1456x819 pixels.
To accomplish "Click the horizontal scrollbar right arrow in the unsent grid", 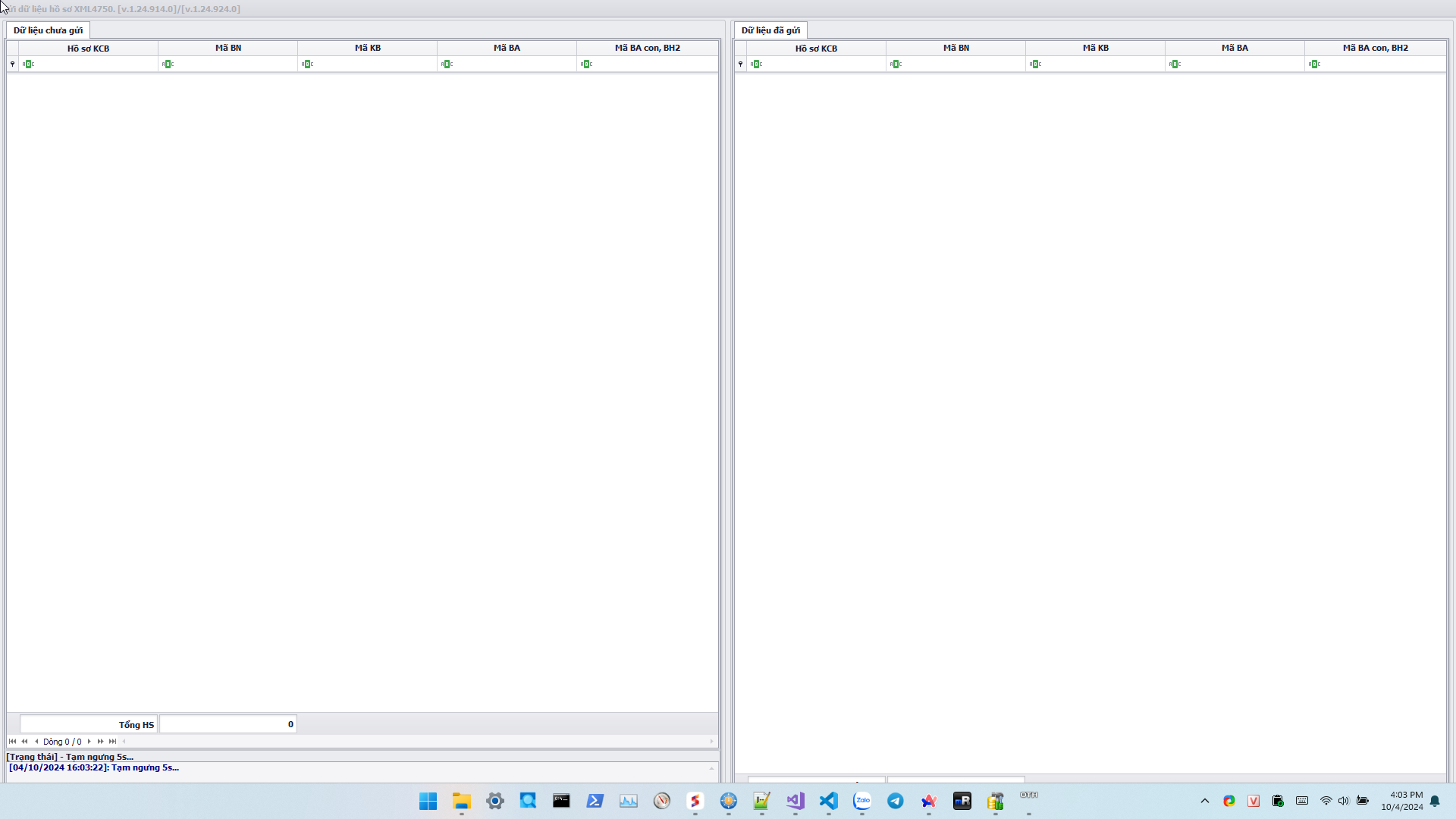I will [x=711, y=742].
